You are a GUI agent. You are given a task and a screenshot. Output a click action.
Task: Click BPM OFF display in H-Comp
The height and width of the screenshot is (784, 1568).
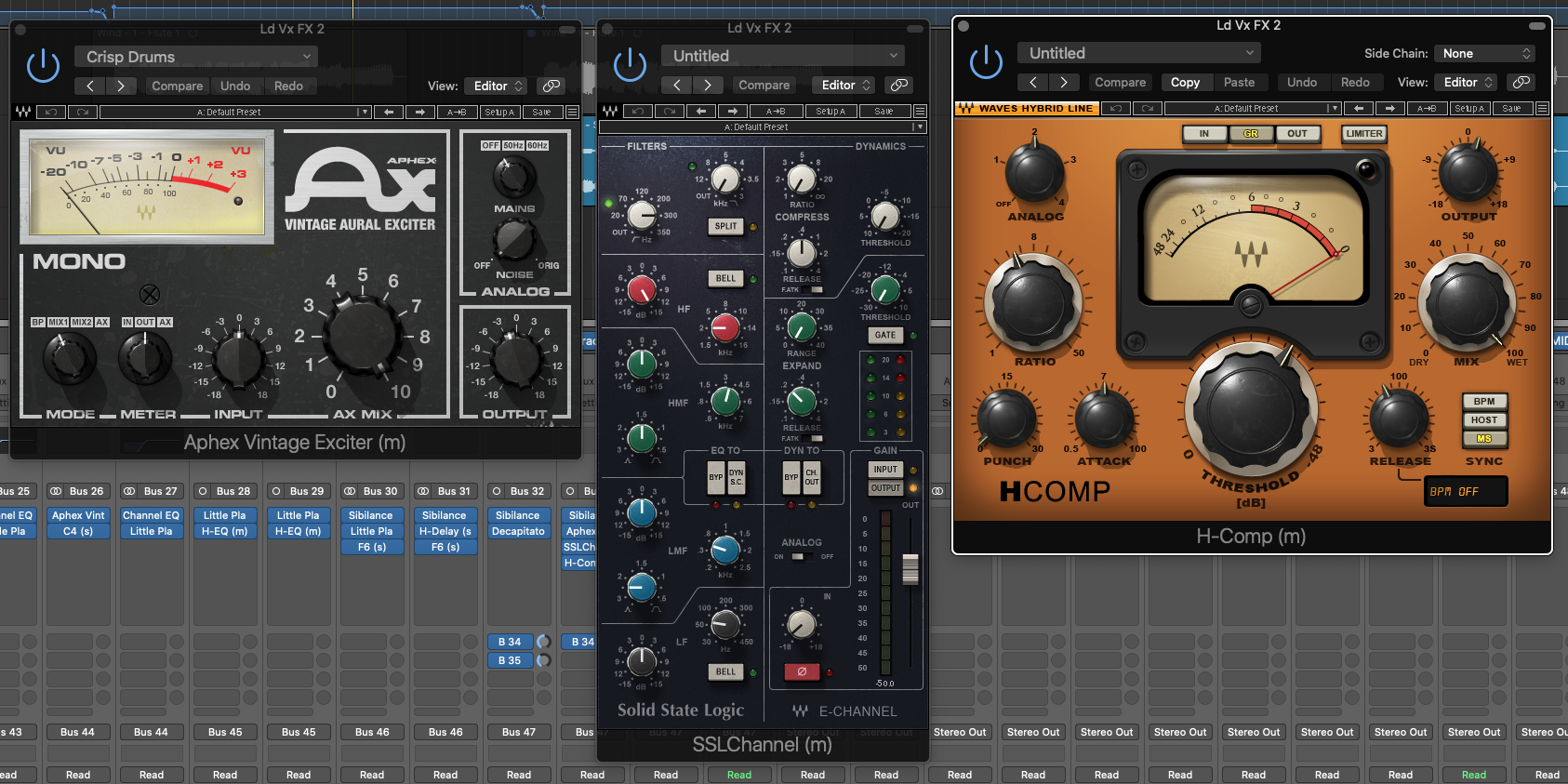1465,491
